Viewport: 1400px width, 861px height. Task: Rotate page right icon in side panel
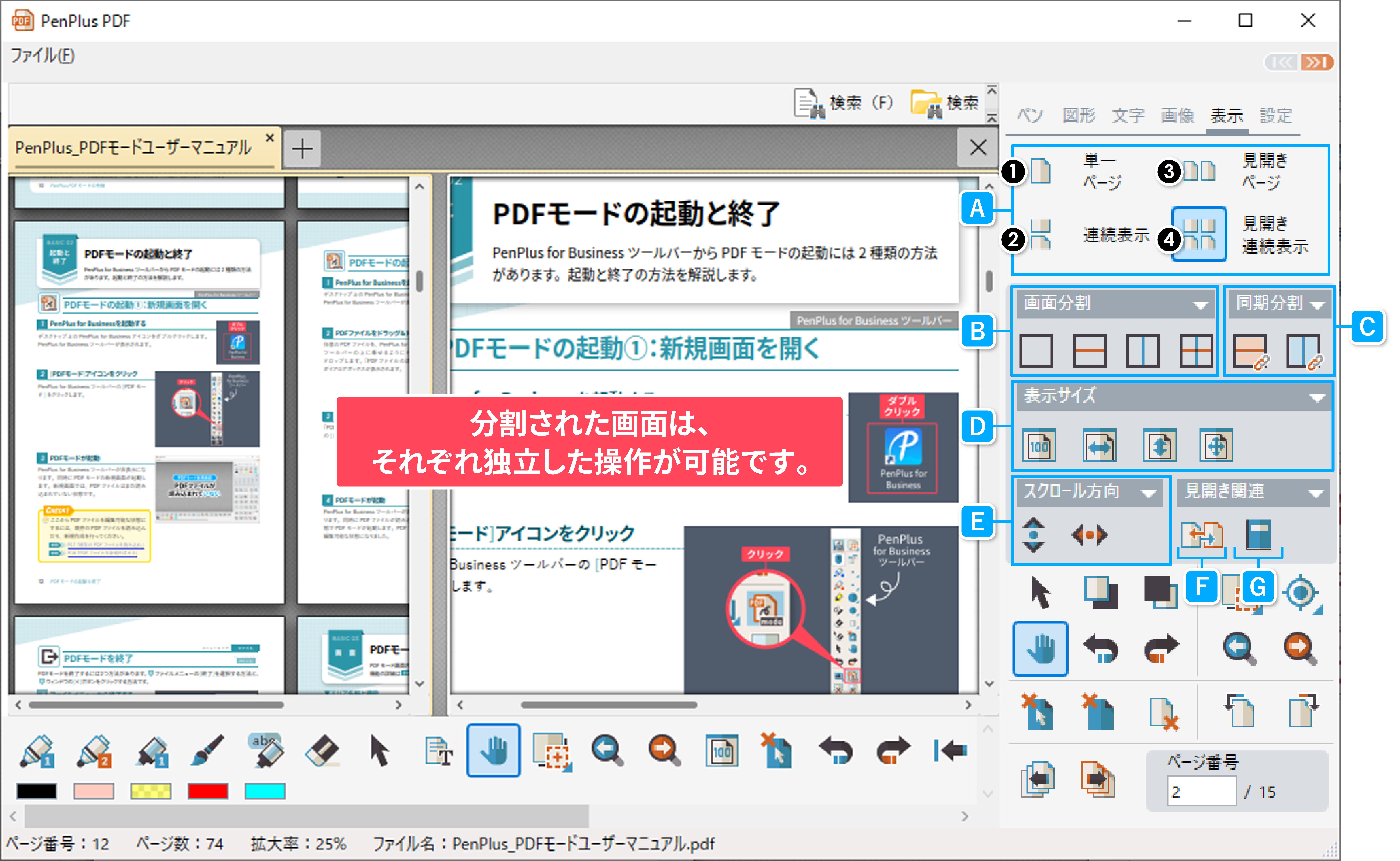pos(1304,711)
